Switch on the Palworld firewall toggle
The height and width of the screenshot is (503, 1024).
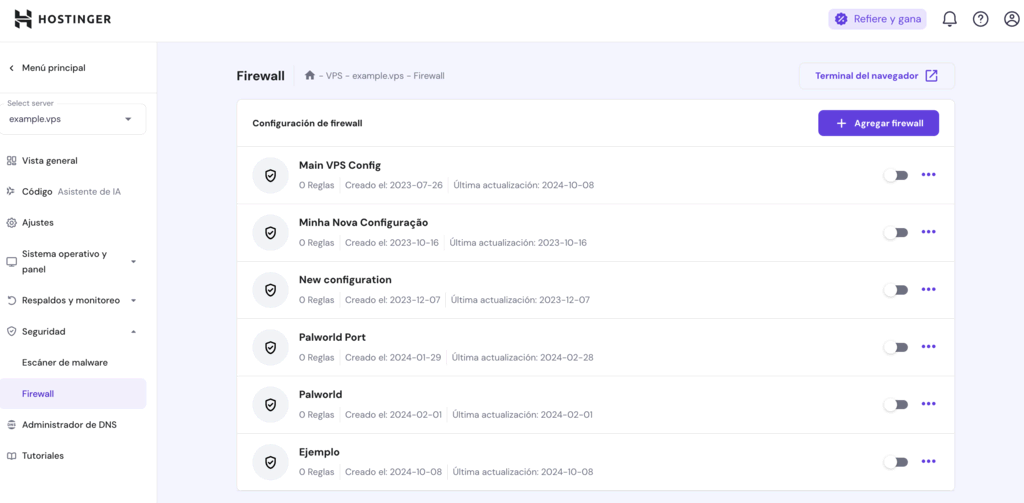click(895, 405)
